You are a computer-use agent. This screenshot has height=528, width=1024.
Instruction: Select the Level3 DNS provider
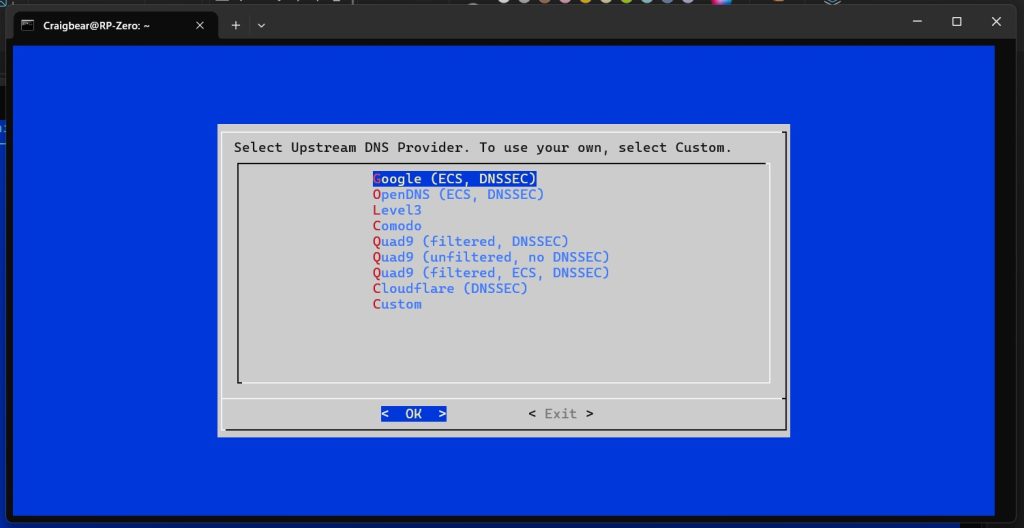coord(397,210)
